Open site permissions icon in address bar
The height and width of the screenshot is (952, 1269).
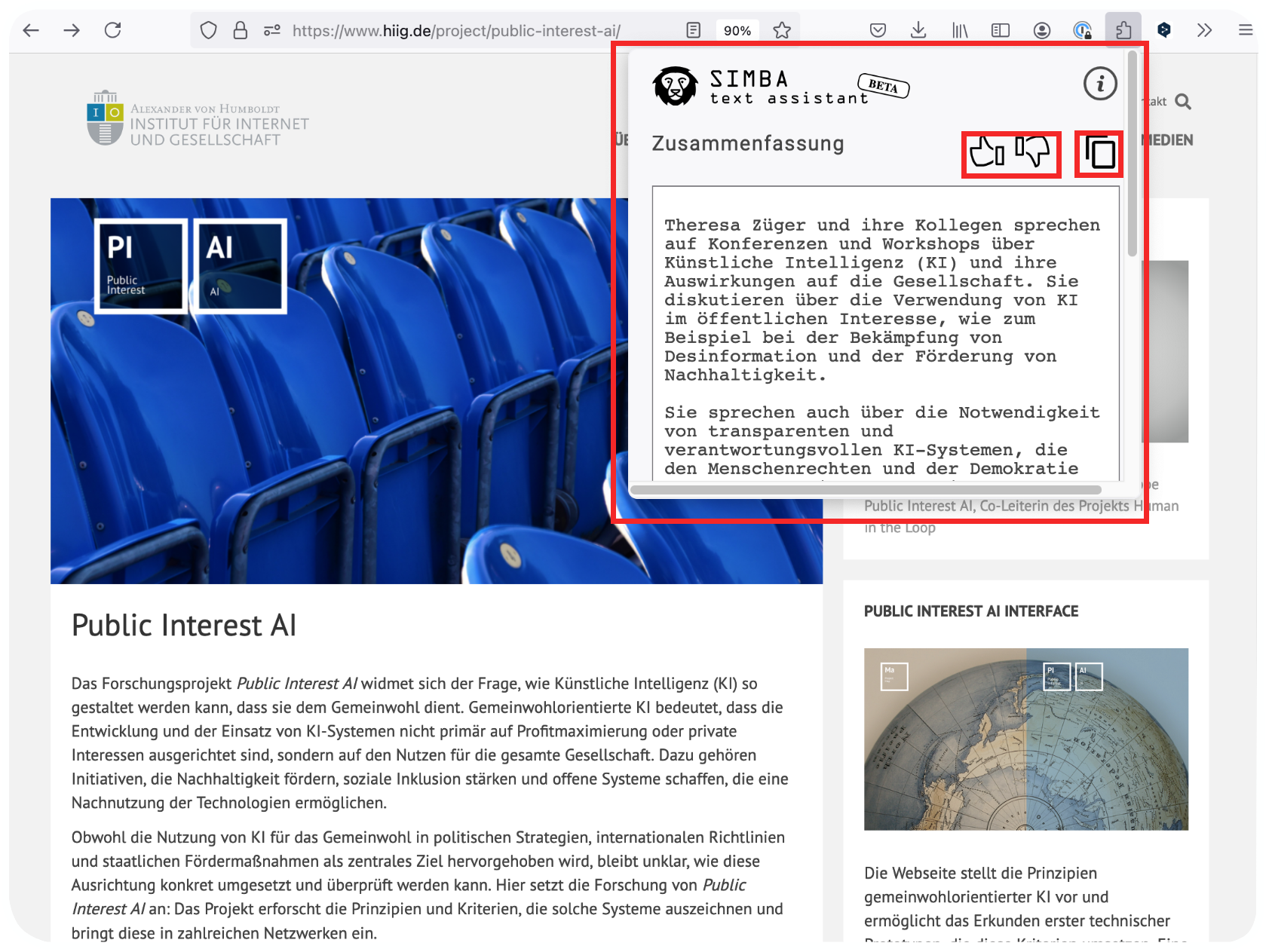click(272, 30)
